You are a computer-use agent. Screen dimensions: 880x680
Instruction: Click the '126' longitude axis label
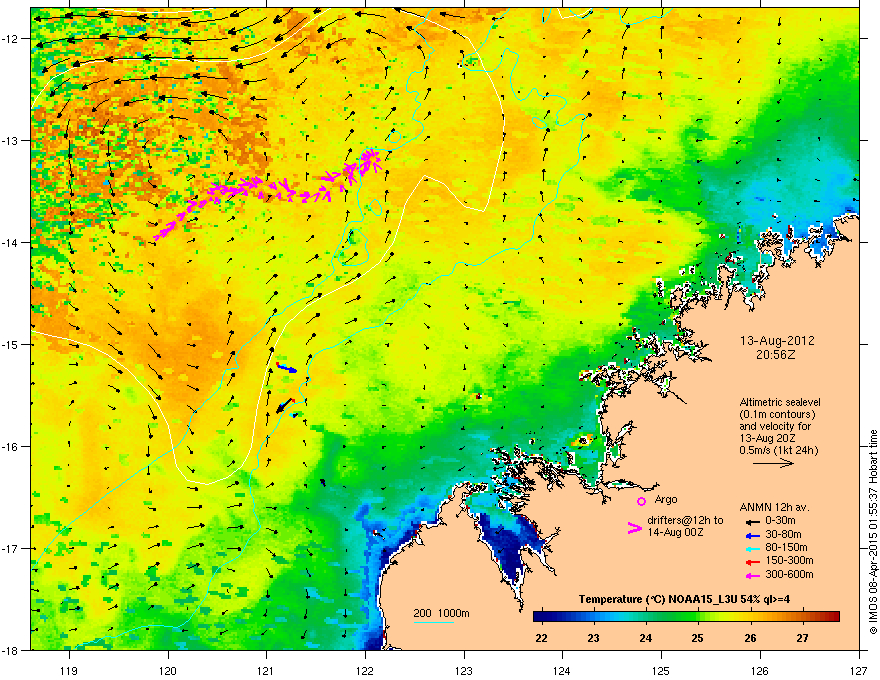pos(760,670)
